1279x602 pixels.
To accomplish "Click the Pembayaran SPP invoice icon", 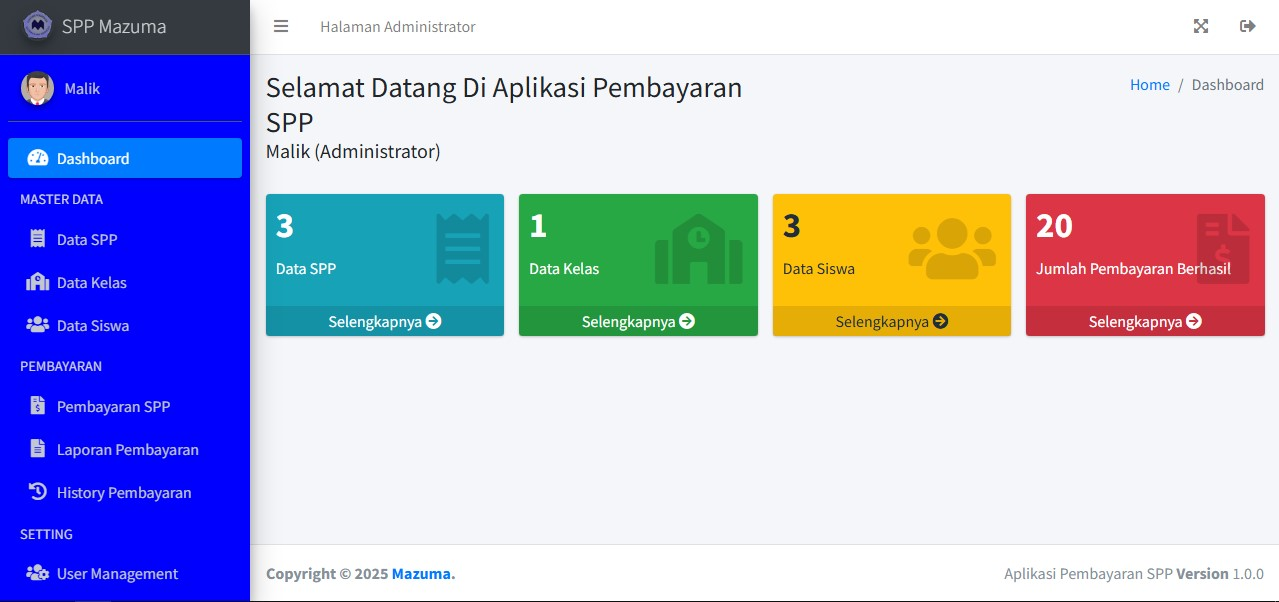I will click(x=38, y=406).
